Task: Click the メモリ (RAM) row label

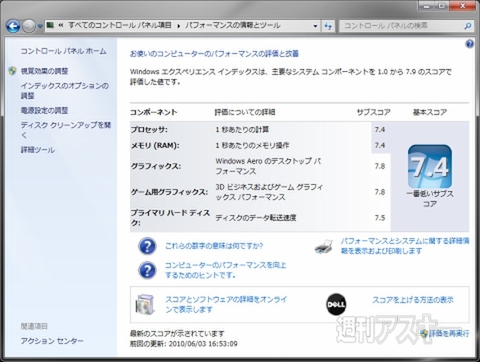Action: [x=155, y=145]
